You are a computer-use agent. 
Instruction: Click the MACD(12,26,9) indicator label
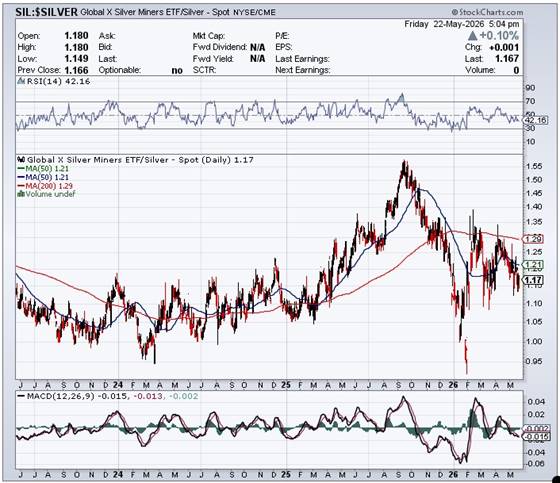tap(60, 396)
